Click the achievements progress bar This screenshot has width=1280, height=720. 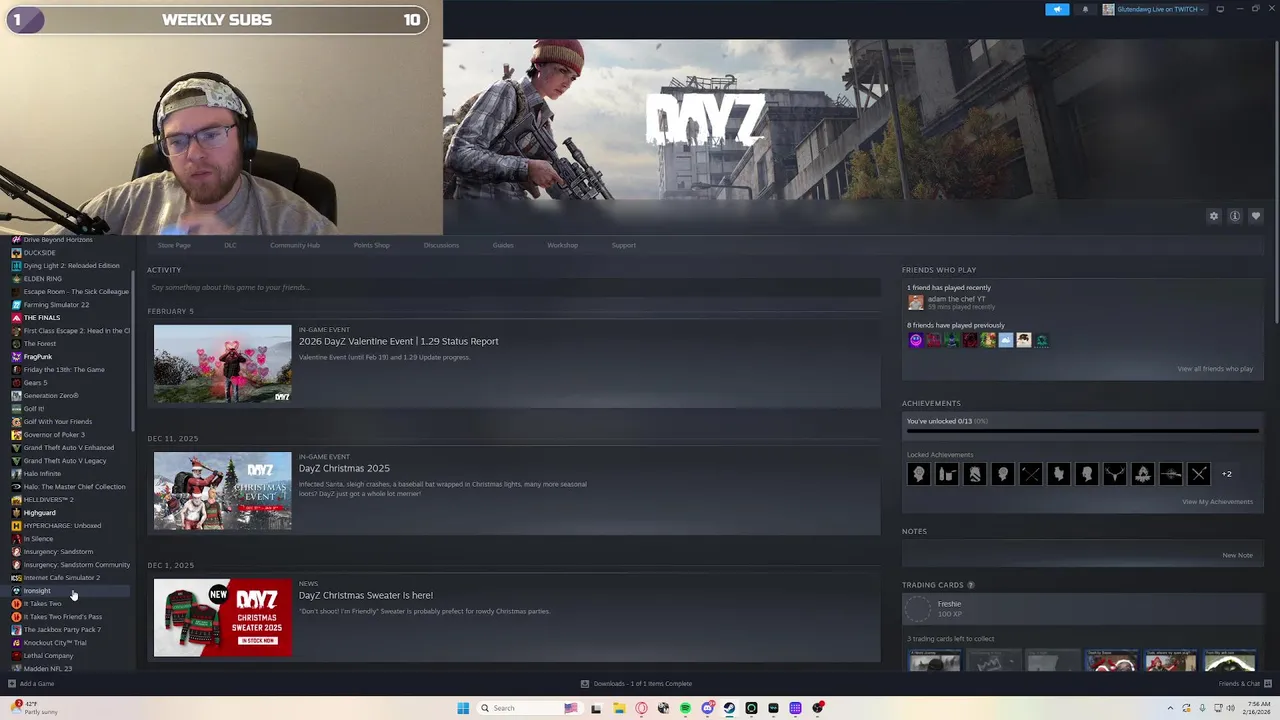(x=1082, y=433)
